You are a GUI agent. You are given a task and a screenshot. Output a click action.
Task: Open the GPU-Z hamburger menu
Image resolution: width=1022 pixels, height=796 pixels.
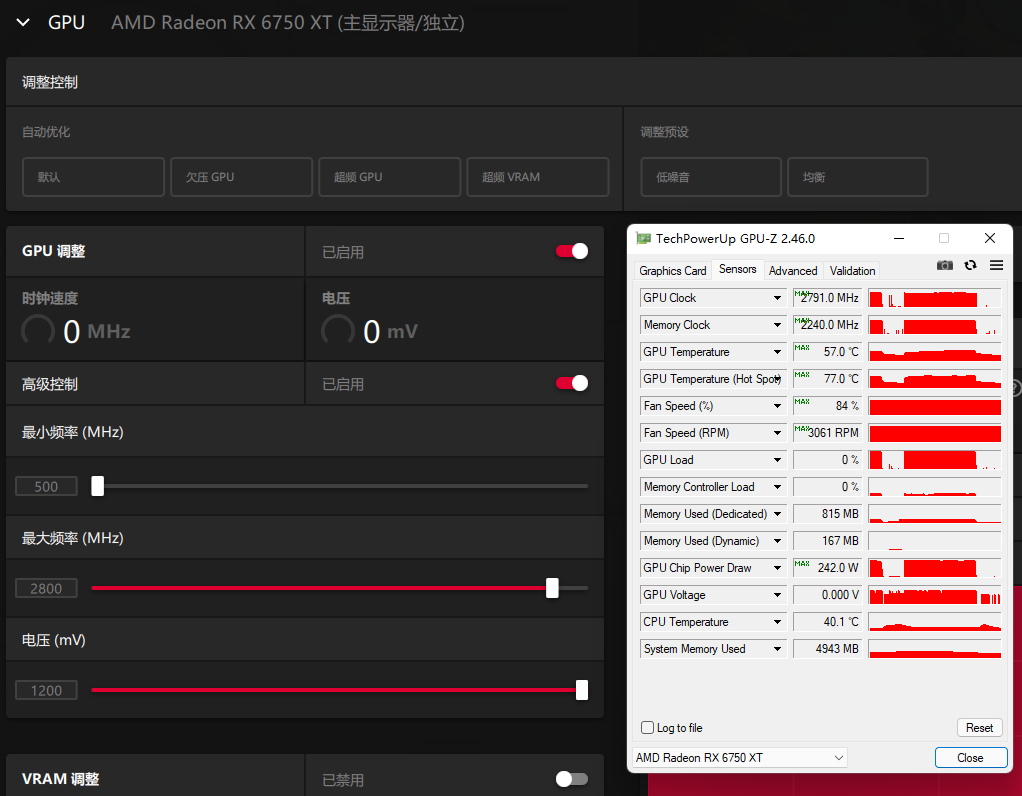click(x=996, y=265)
